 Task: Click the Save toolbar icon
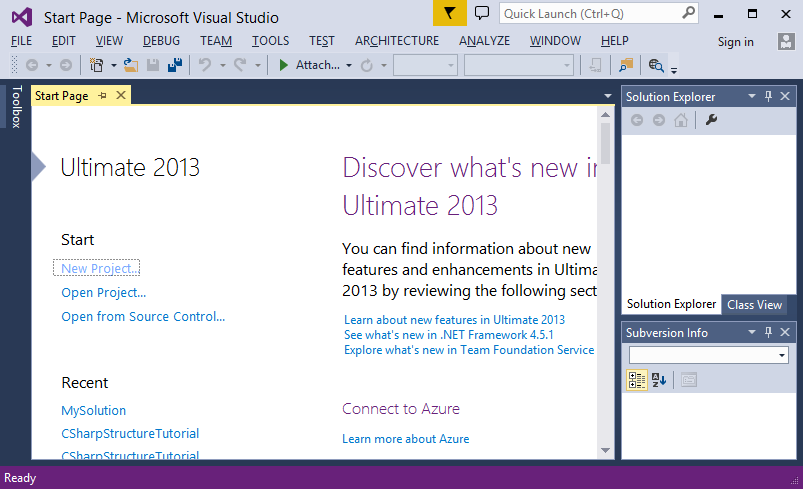point(153,65)
